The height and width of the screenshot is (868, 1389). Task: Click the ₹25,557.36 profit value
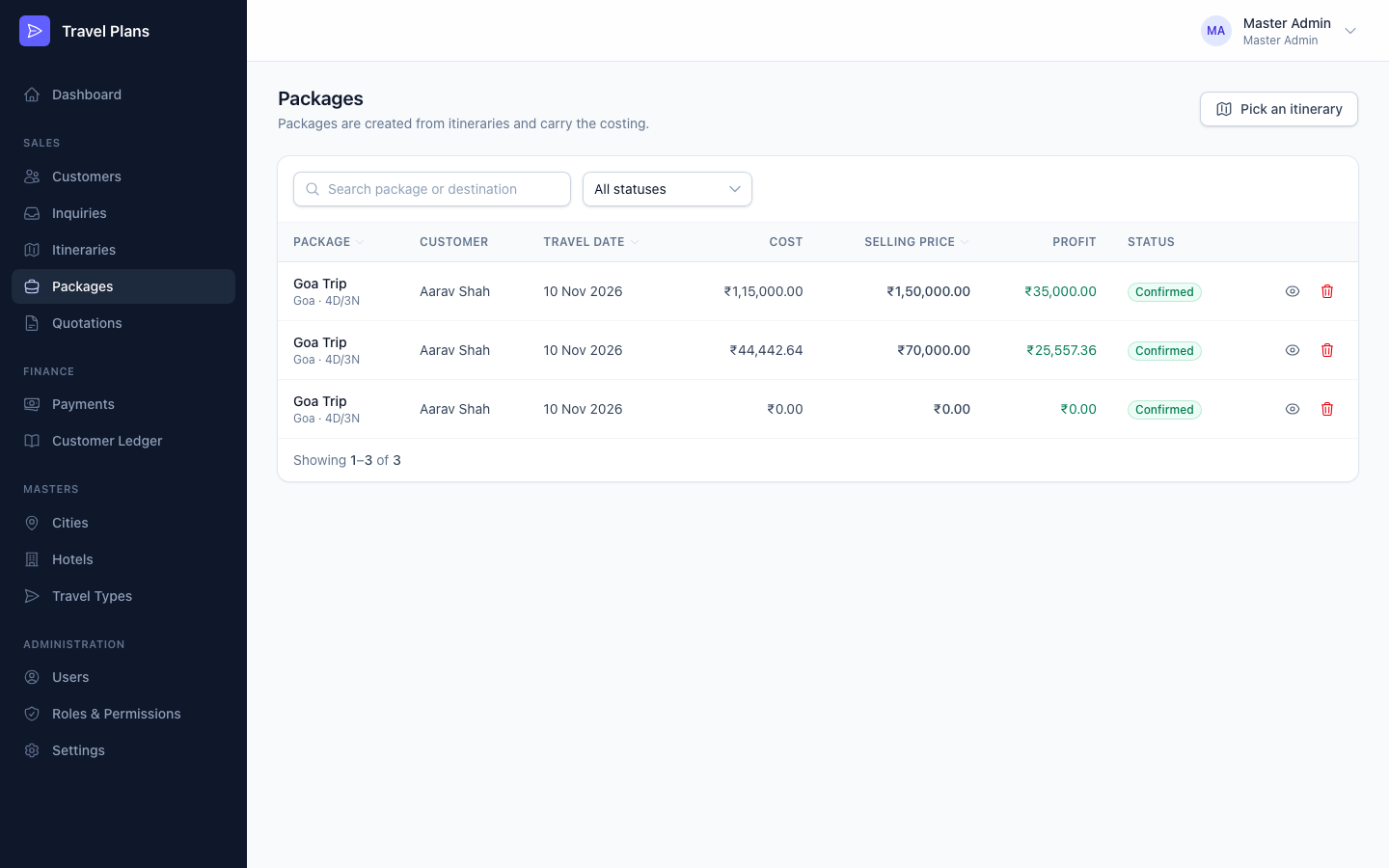point(1061,350)
